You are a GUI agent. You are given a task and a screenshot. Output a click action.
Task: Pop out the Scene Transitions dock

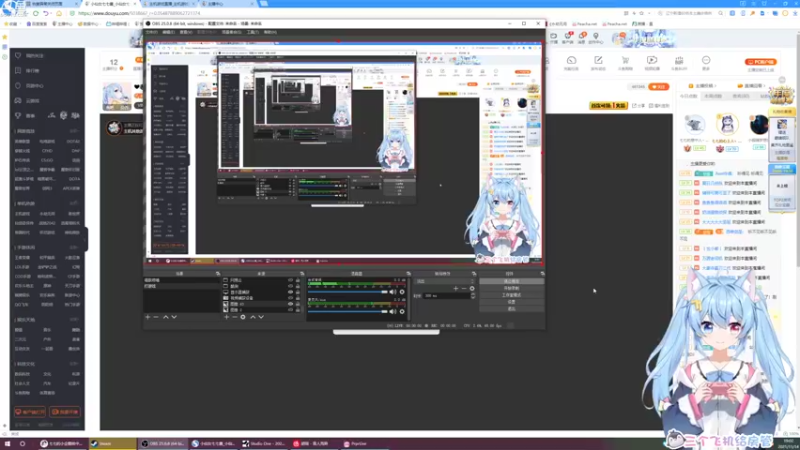click(474, 274)
